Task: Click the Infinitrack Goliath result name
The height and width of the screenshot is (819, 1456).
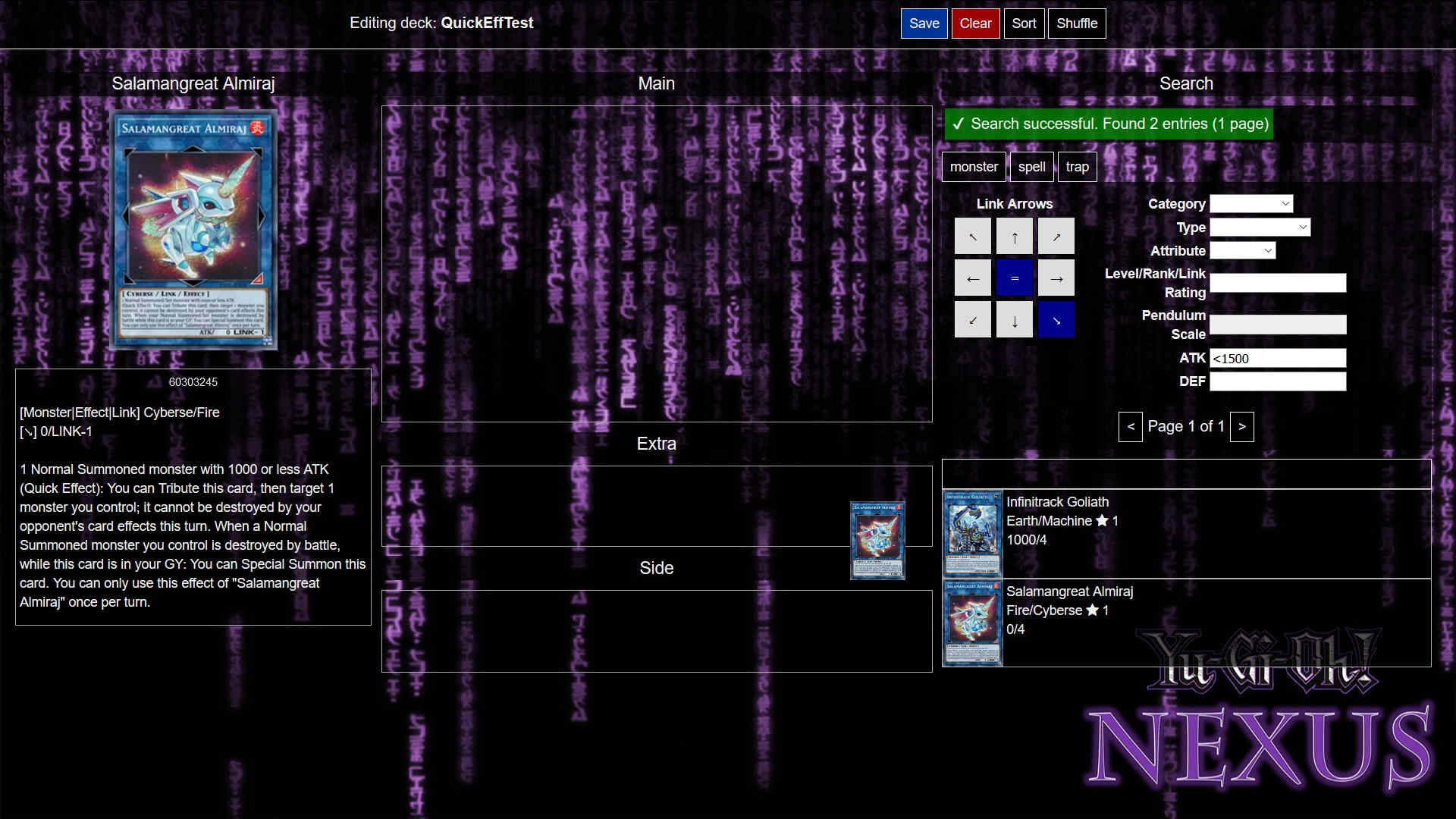Action: pyautogui.click(x=1057, y=502)
